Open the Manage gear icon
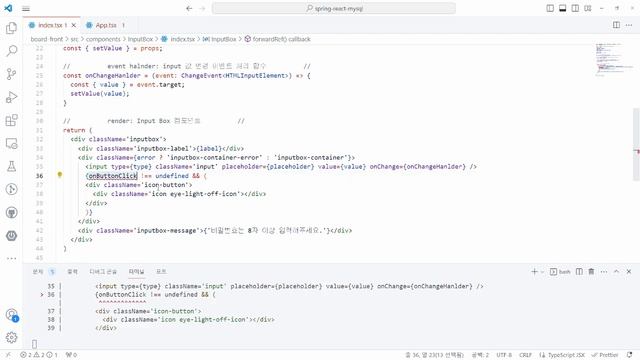This screenshot has height=360, width=640. pos(11,338)
